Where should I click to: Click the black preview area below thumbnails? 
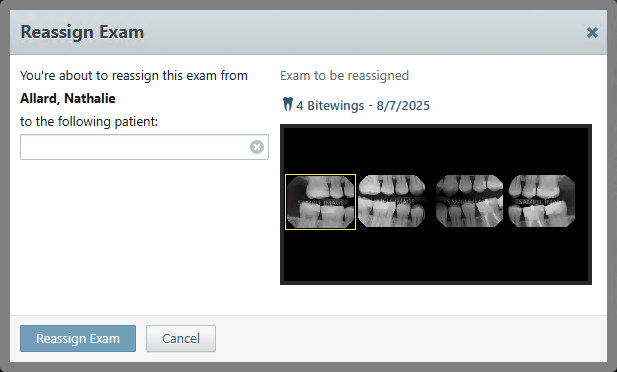pyautogui.click(x=436, y=255)
